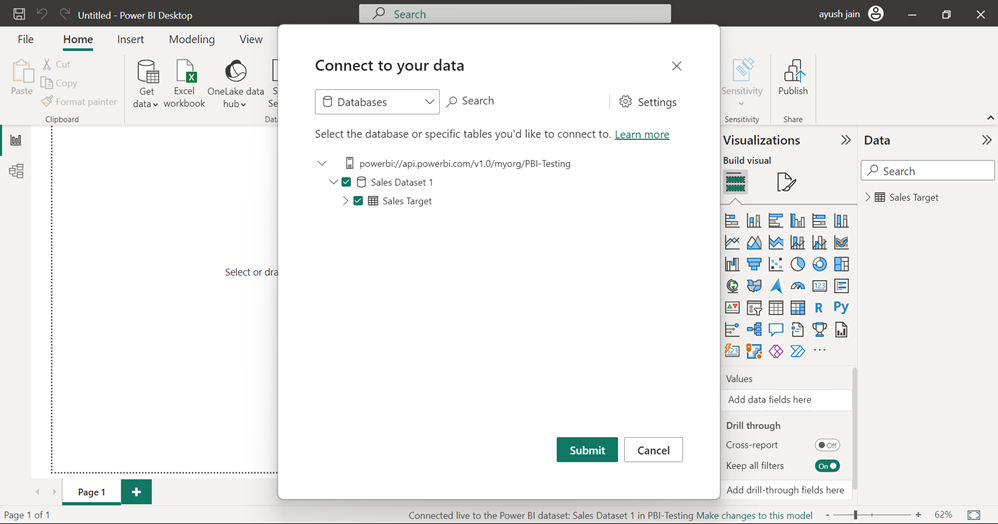Select the Map globe visual
Screen dimensions: 998x524
point(732,286)
